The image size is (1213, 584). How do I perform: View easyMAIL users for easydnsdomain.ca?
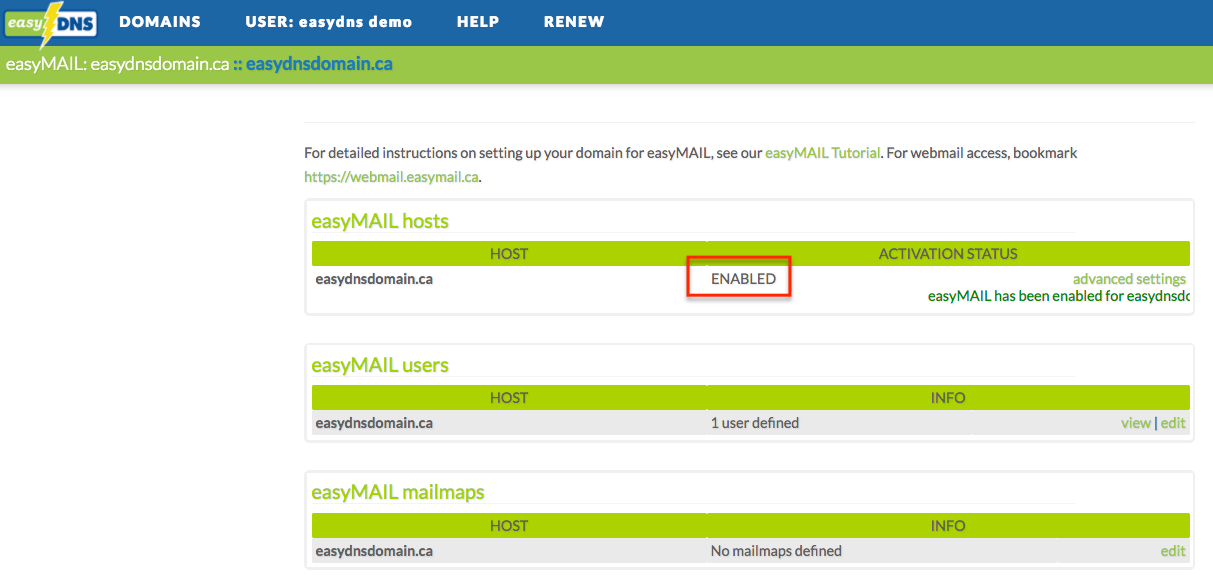(x=1136, y=423)
